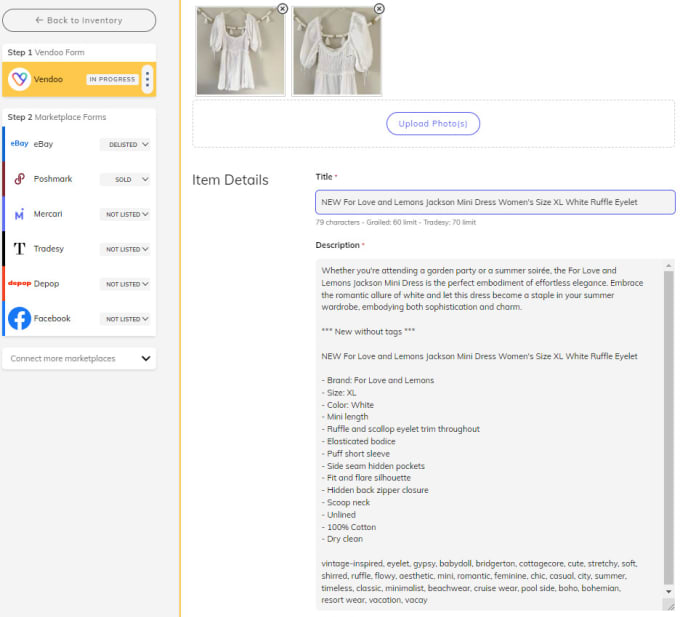680x617 pixels.
Task: Select the second dress photo thumbnail
Action: [337, 51]
